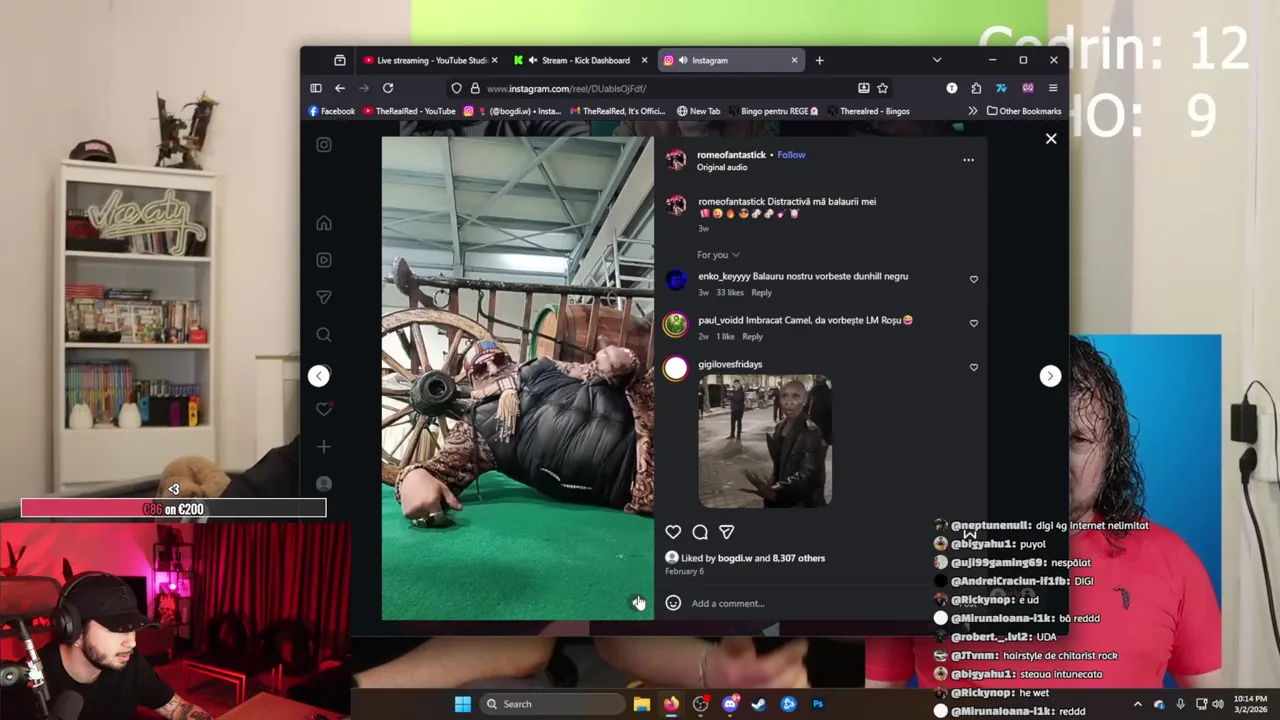Open browser extensions puzzle icon
Image resolution: width=1280 pixels, height=720 pixels.
click(x=976, y=88)
